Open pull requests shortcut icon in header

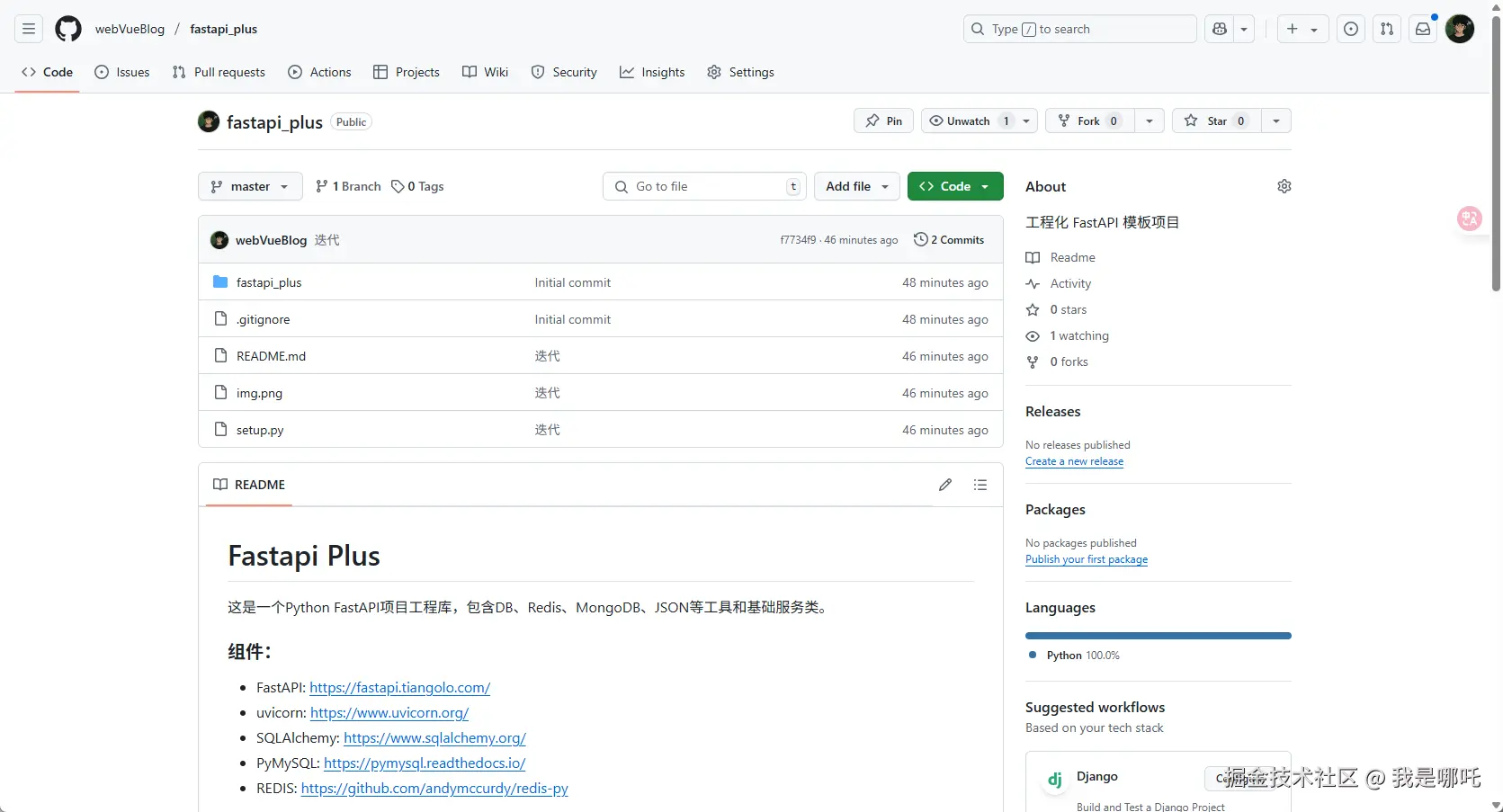coord(1387,29)
